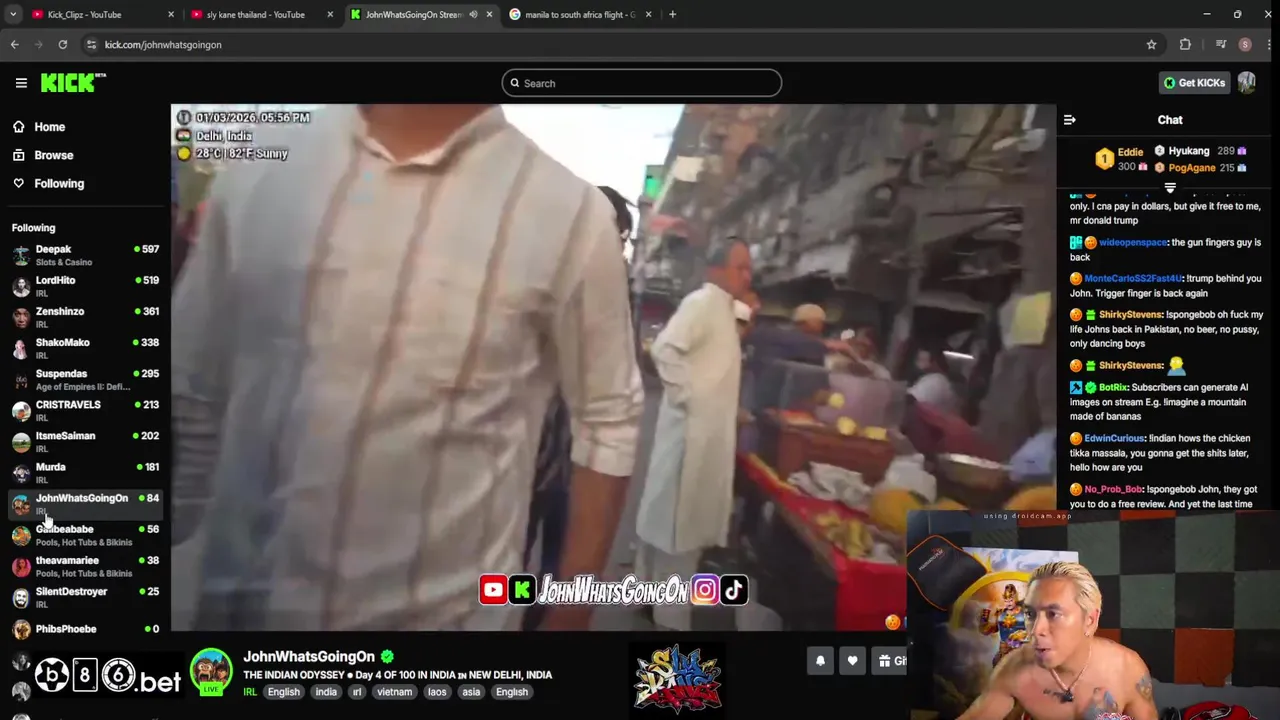Switch to manila to south africa flight tab
1280x720 pixels.
pos(578,14)
